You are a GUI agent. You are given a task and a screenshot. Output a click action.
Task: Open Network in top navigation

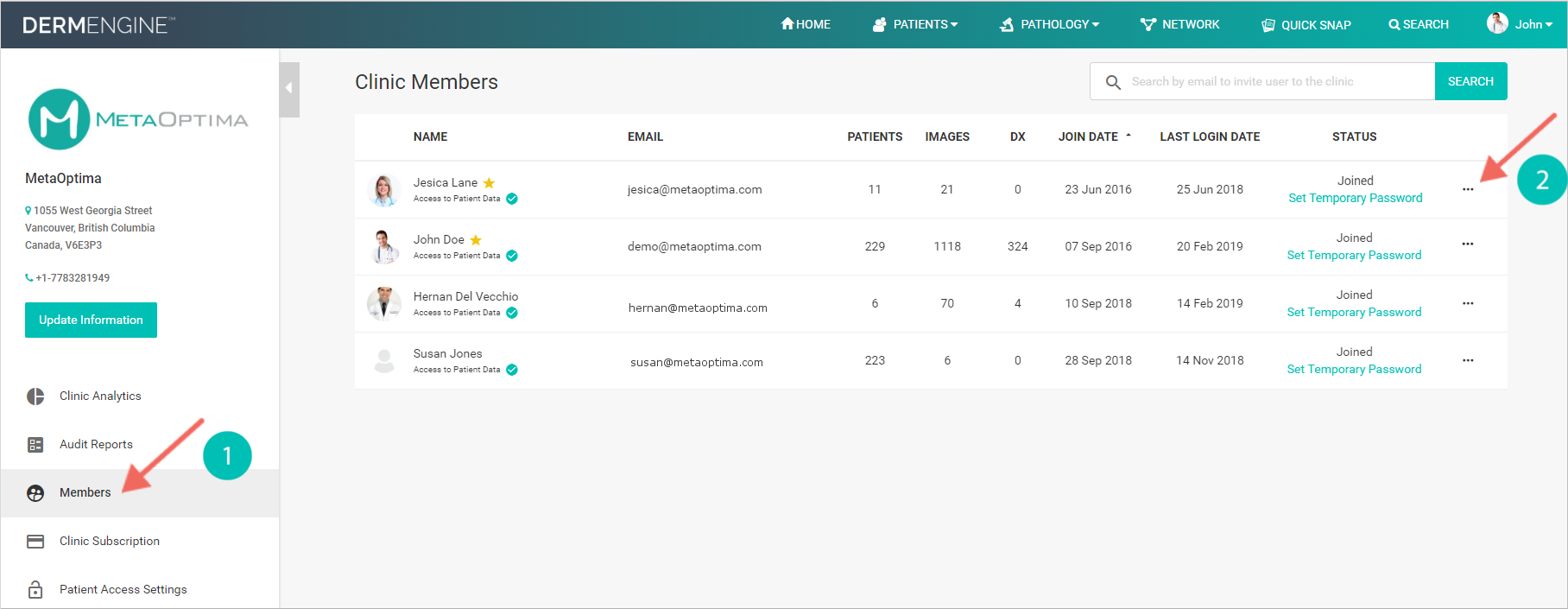coord(1179,25)
